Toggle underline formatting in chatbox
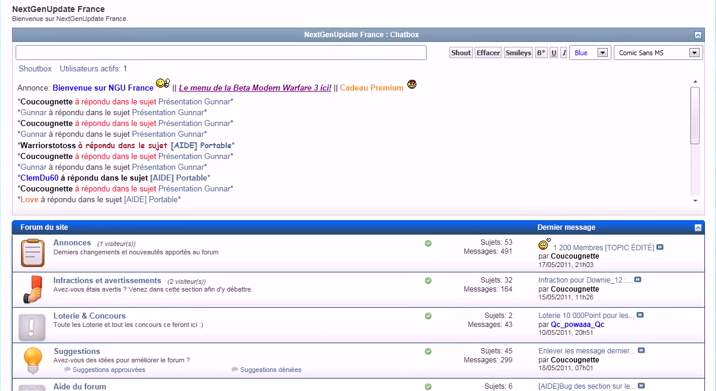 554,53
